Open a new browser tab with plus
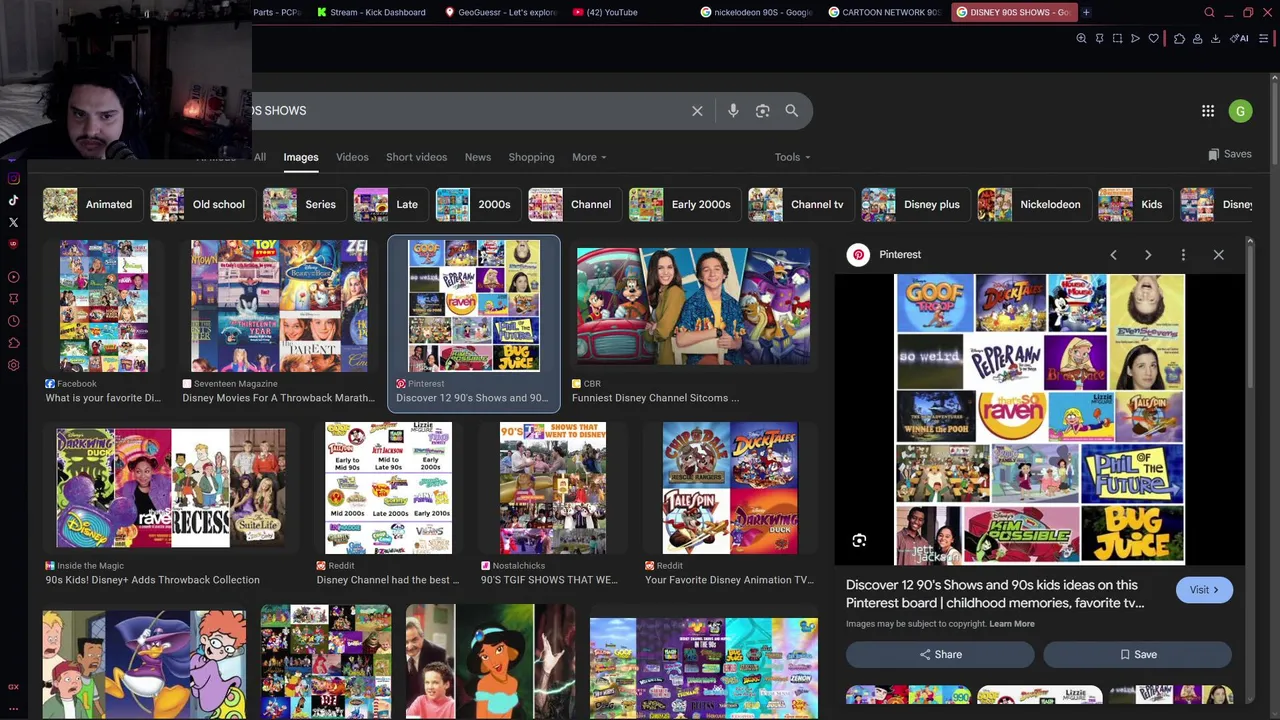 pyautogui.click(x=1086, y=12)
